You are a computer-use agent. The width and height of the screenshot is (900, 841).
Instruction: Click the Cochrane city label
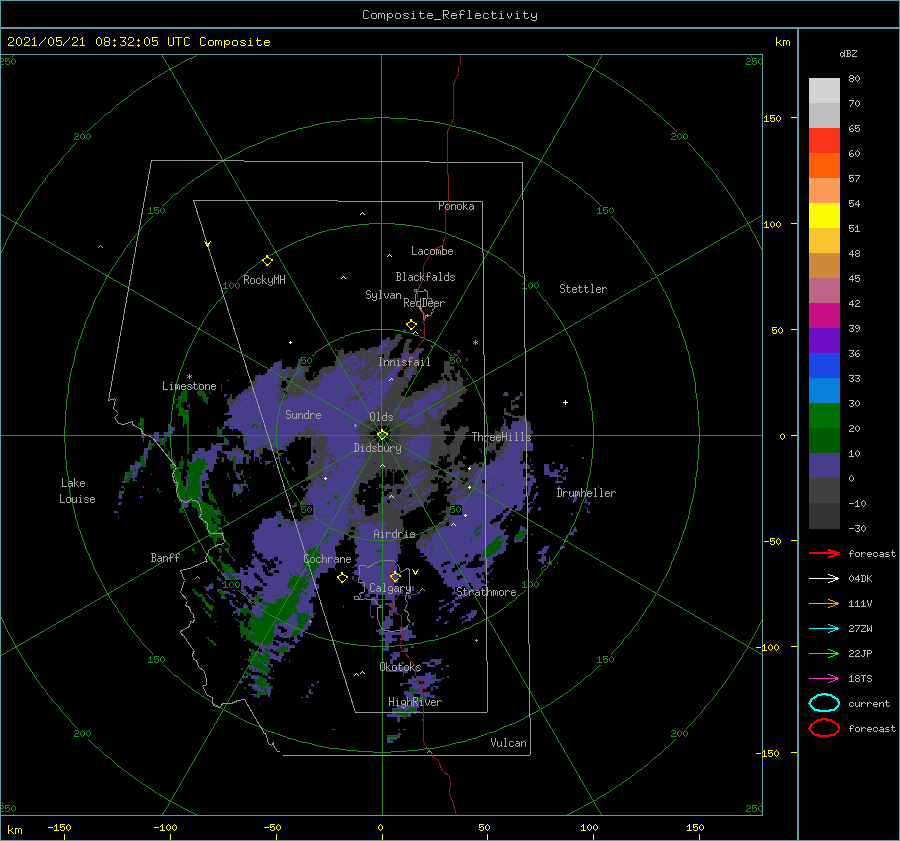tap(327, 559)
